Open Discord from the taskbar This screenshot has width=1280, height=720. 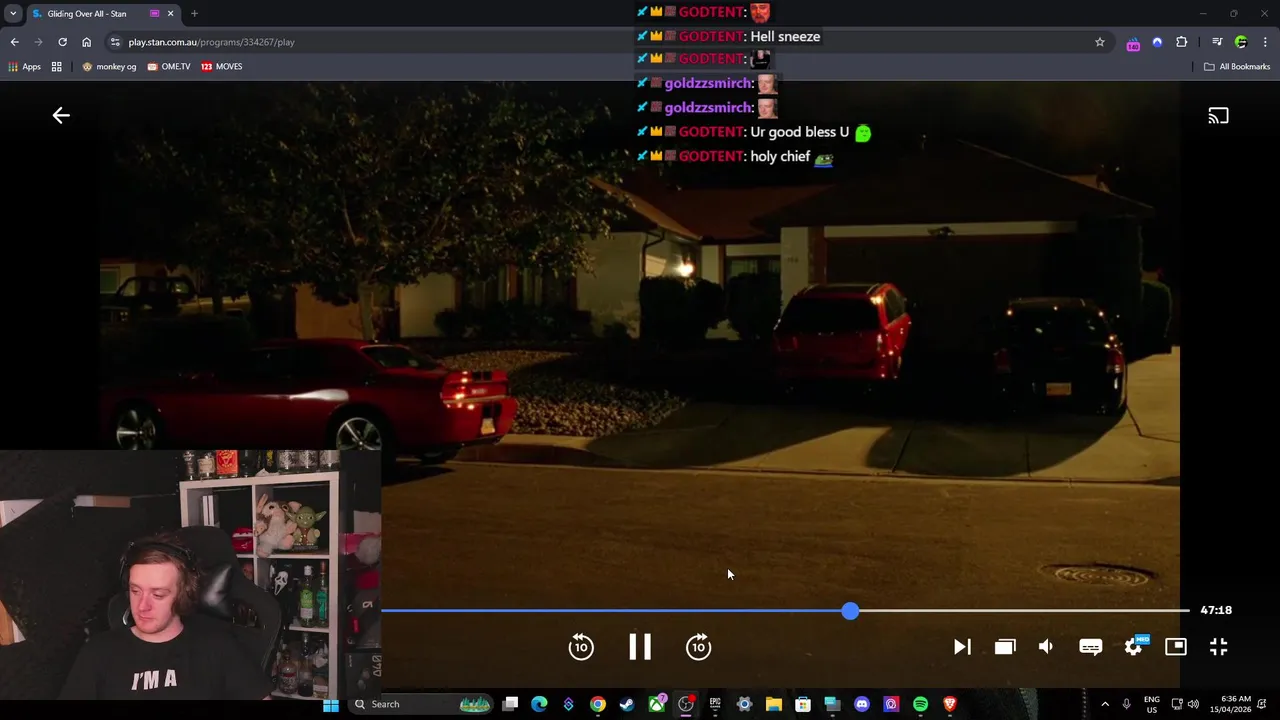(x=862, y=704)
